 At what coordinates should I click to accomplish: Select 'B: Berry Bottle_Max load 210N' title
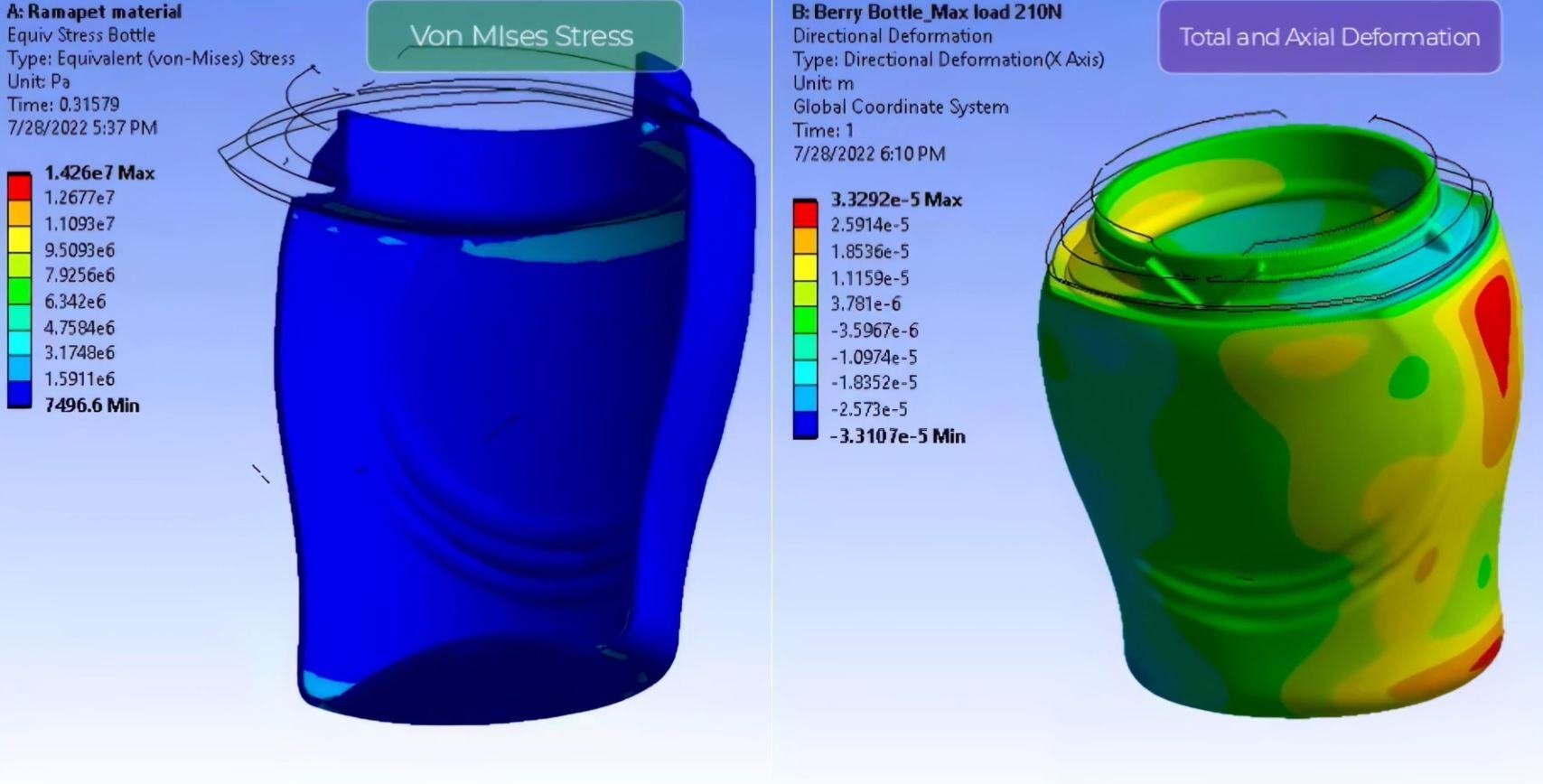click(927, 13)
